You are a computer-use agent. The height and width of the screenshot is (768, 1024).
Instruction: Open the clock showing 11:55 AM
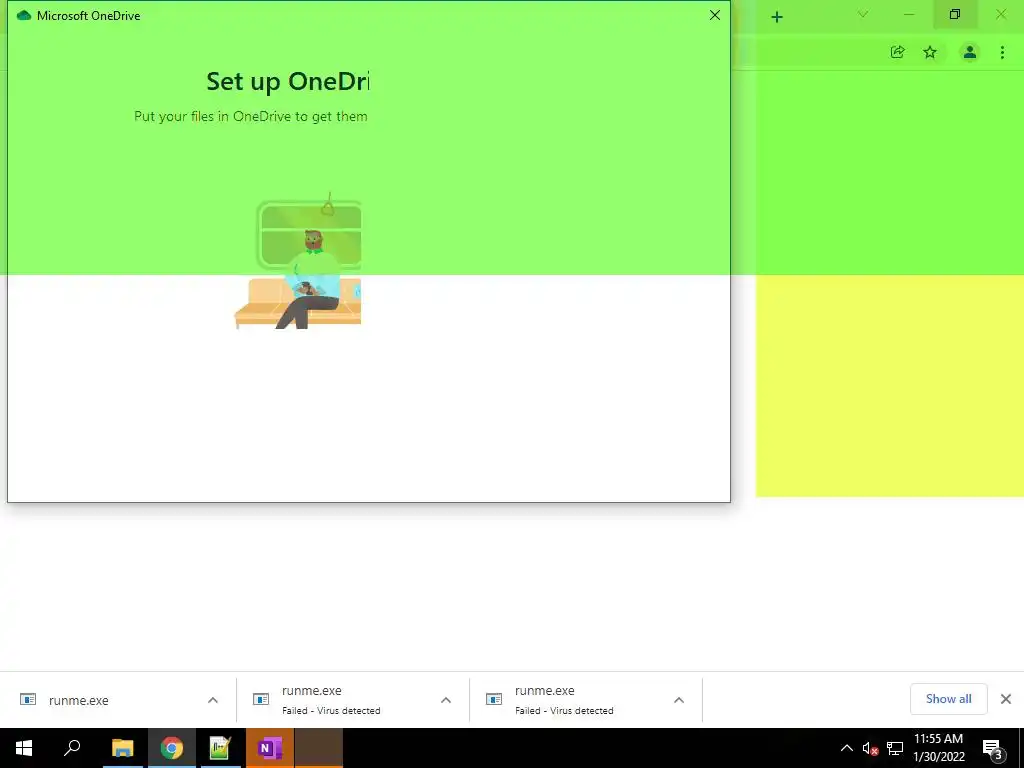[938, 748]
